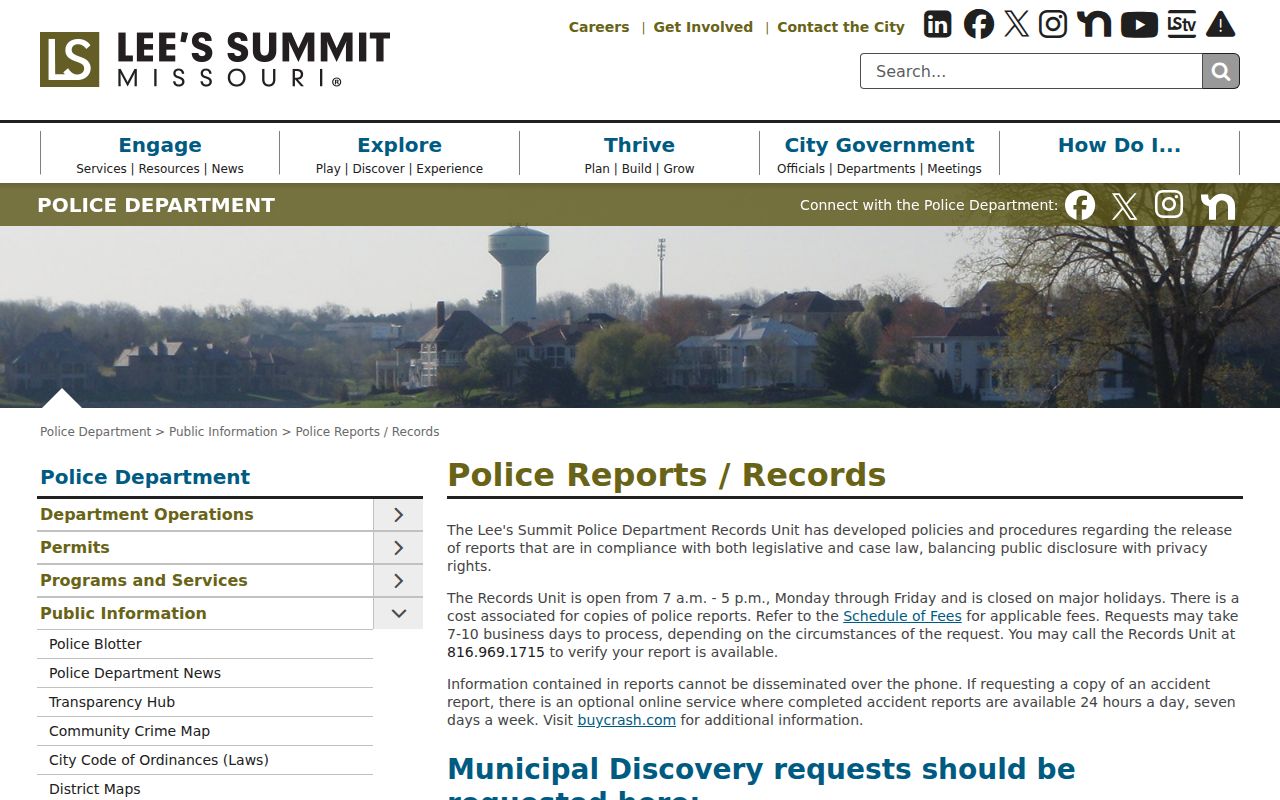Screen dimensions: 1280x800
Task: Expand Programs and Services arrow
Action: [x=398, y=581]
